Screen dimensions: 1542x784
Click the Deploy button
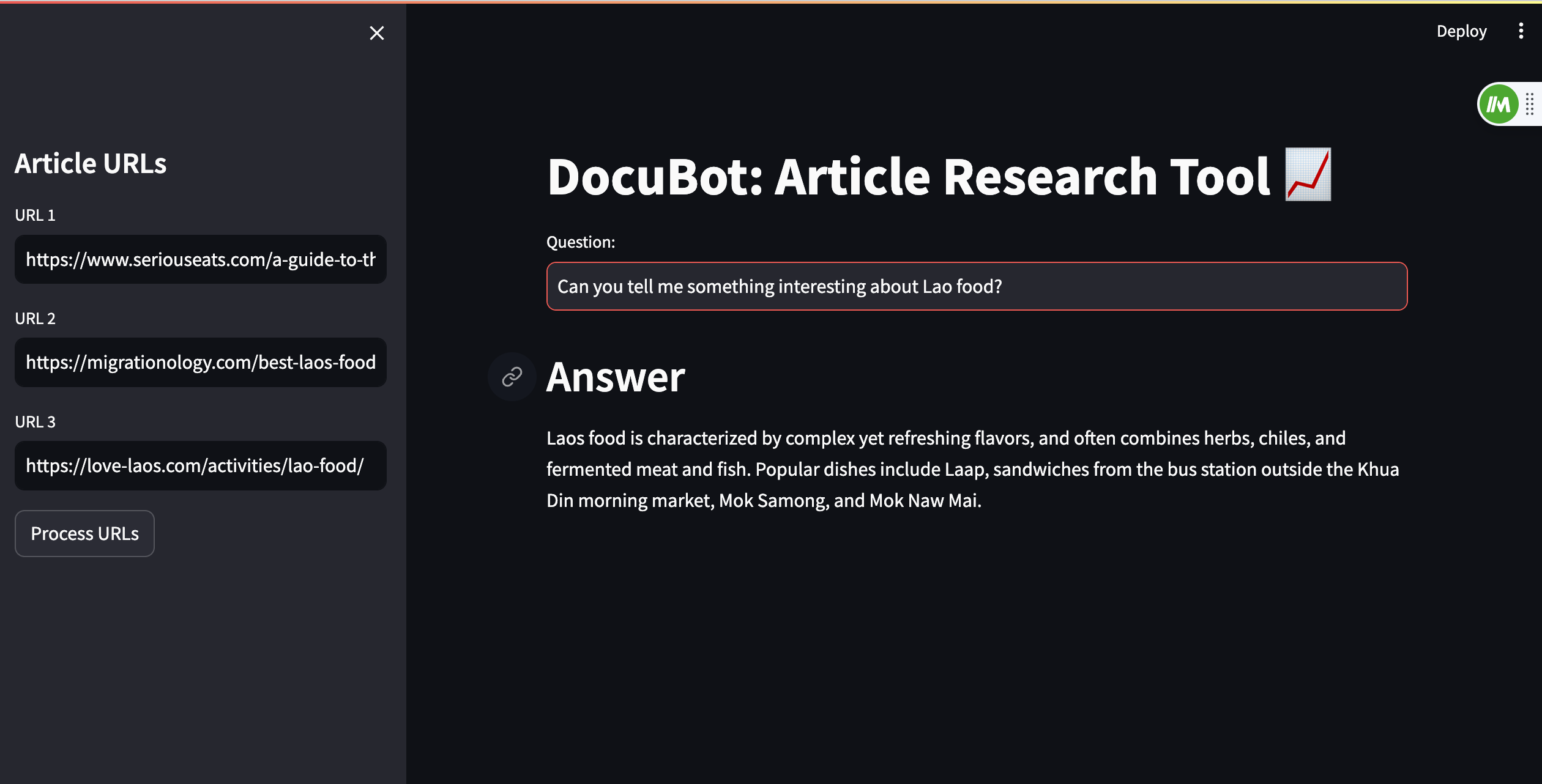1461,31
